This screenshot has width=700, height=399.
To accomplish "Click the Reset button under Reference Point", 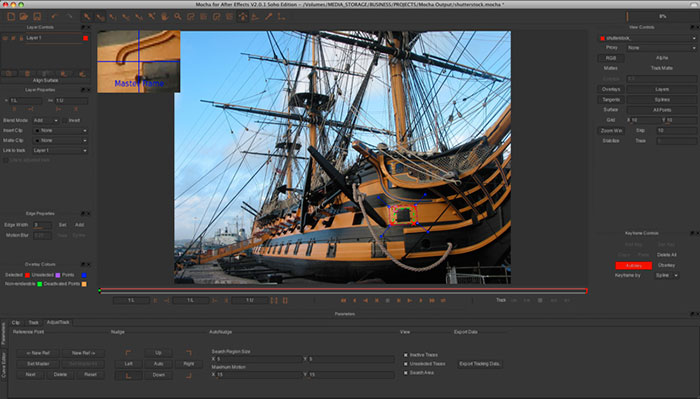I will pos(90,375).
